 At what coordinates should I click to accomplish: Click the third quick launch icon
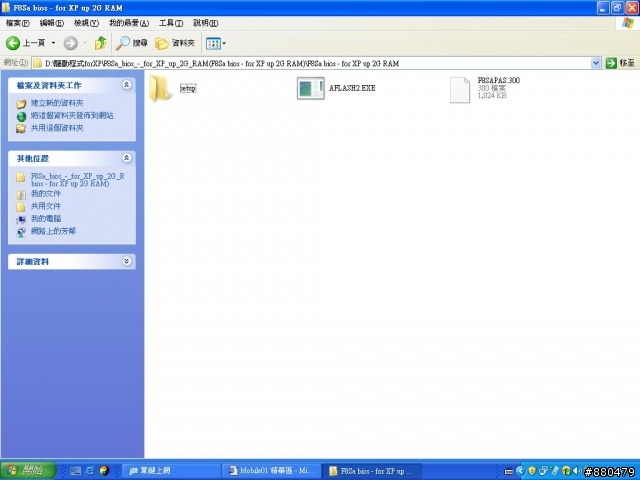click(104, 471)
